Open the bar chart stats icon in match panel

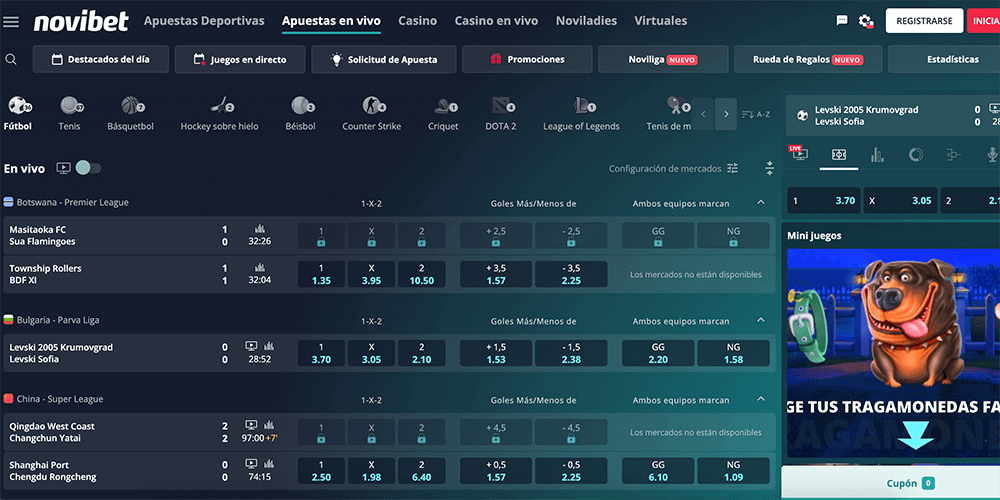[877, 155]
